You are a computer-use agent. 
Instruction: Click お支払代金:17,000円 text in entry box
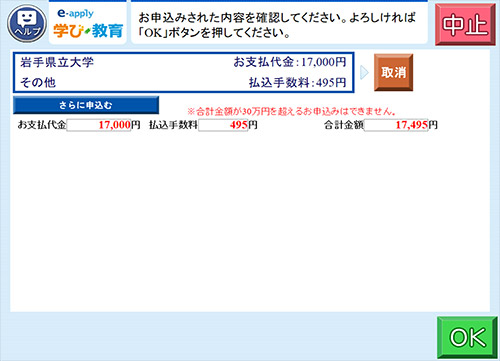(290, 62)
